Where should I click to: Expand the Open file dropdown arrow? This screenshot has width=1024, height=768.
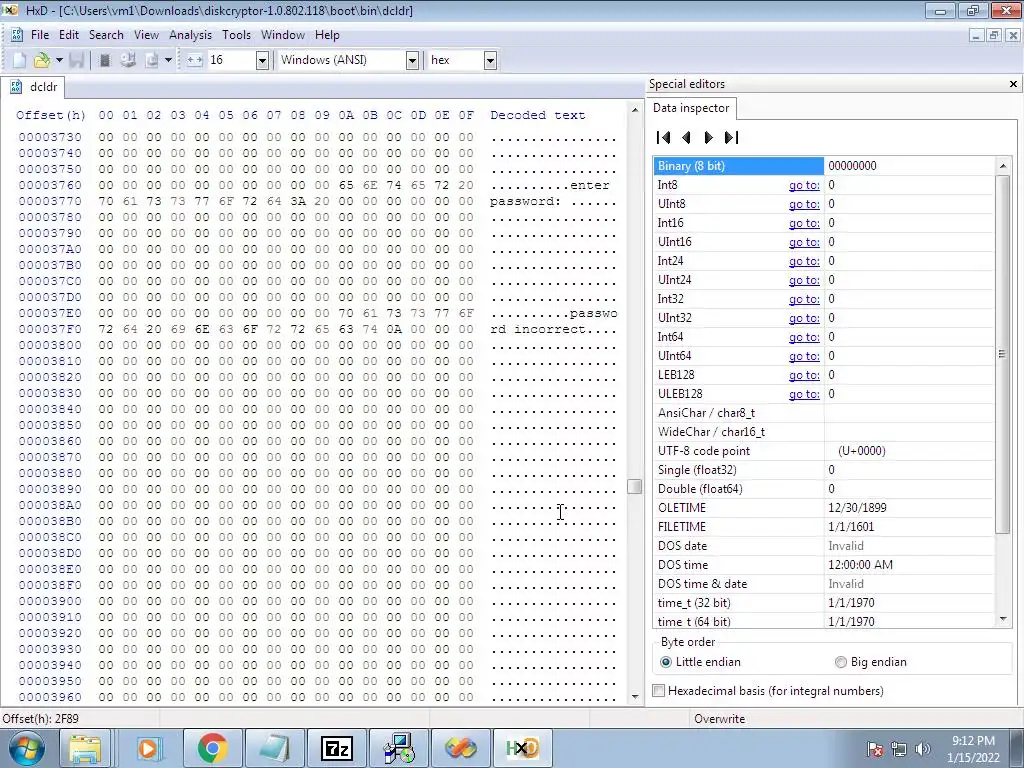point(59,60)
